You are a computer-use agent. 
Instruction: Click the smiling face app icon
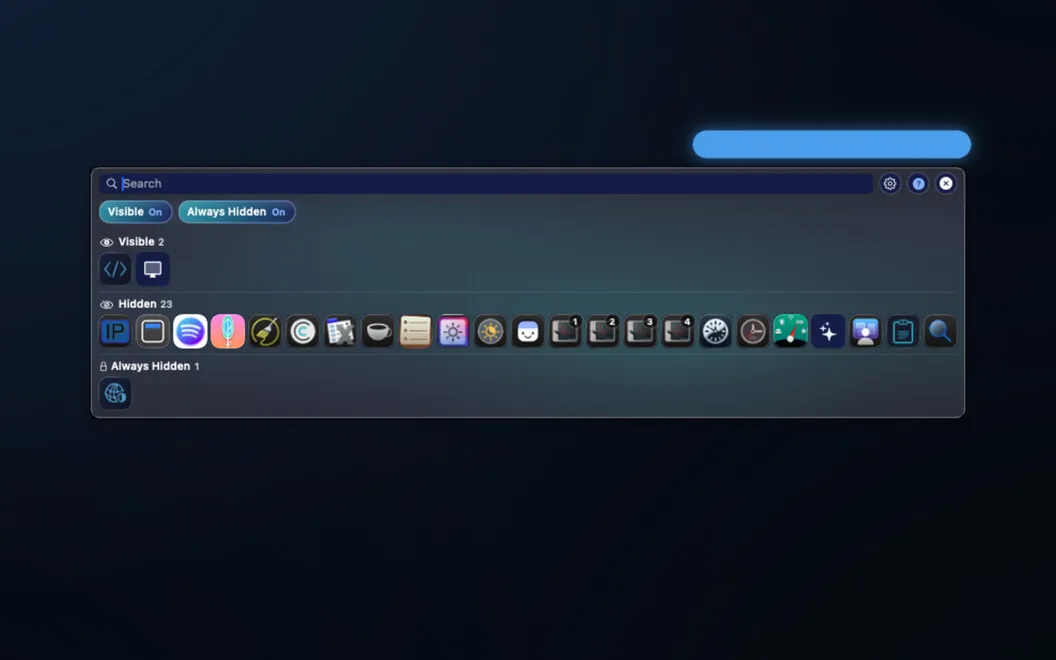click(527, 331)
